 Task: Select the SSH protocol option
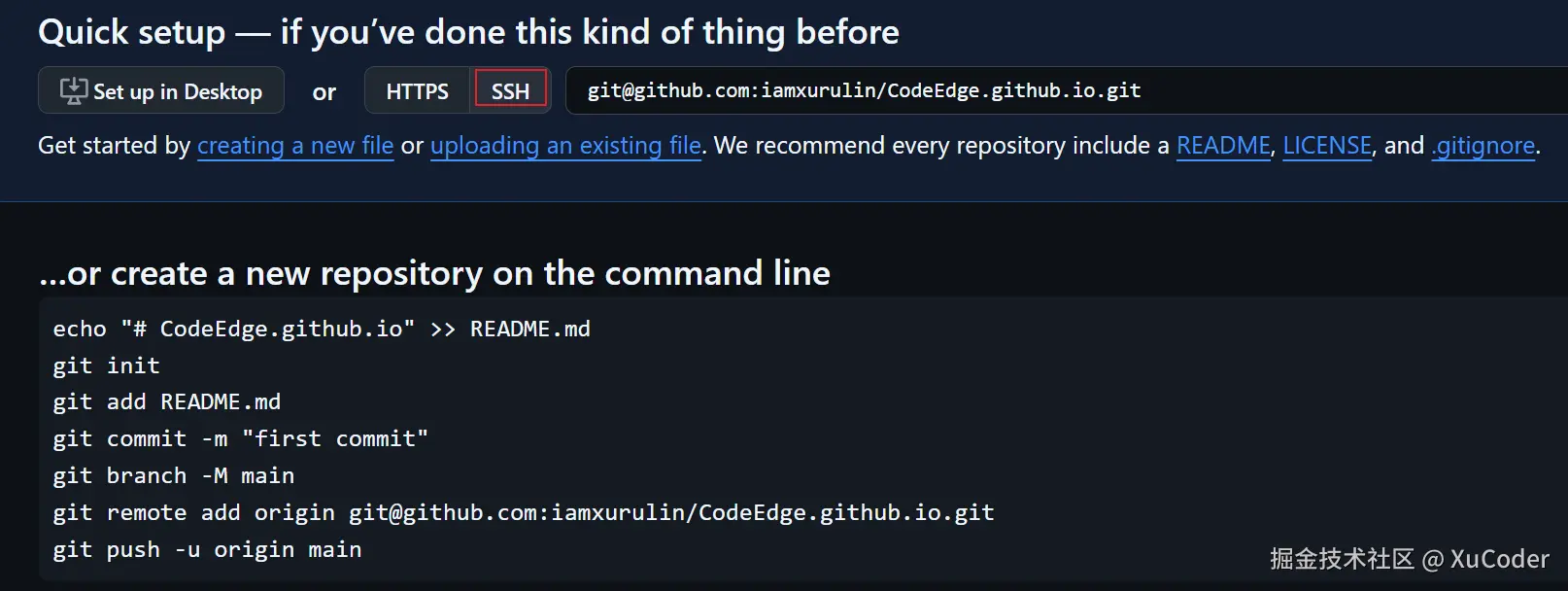(x=510, y=91)
